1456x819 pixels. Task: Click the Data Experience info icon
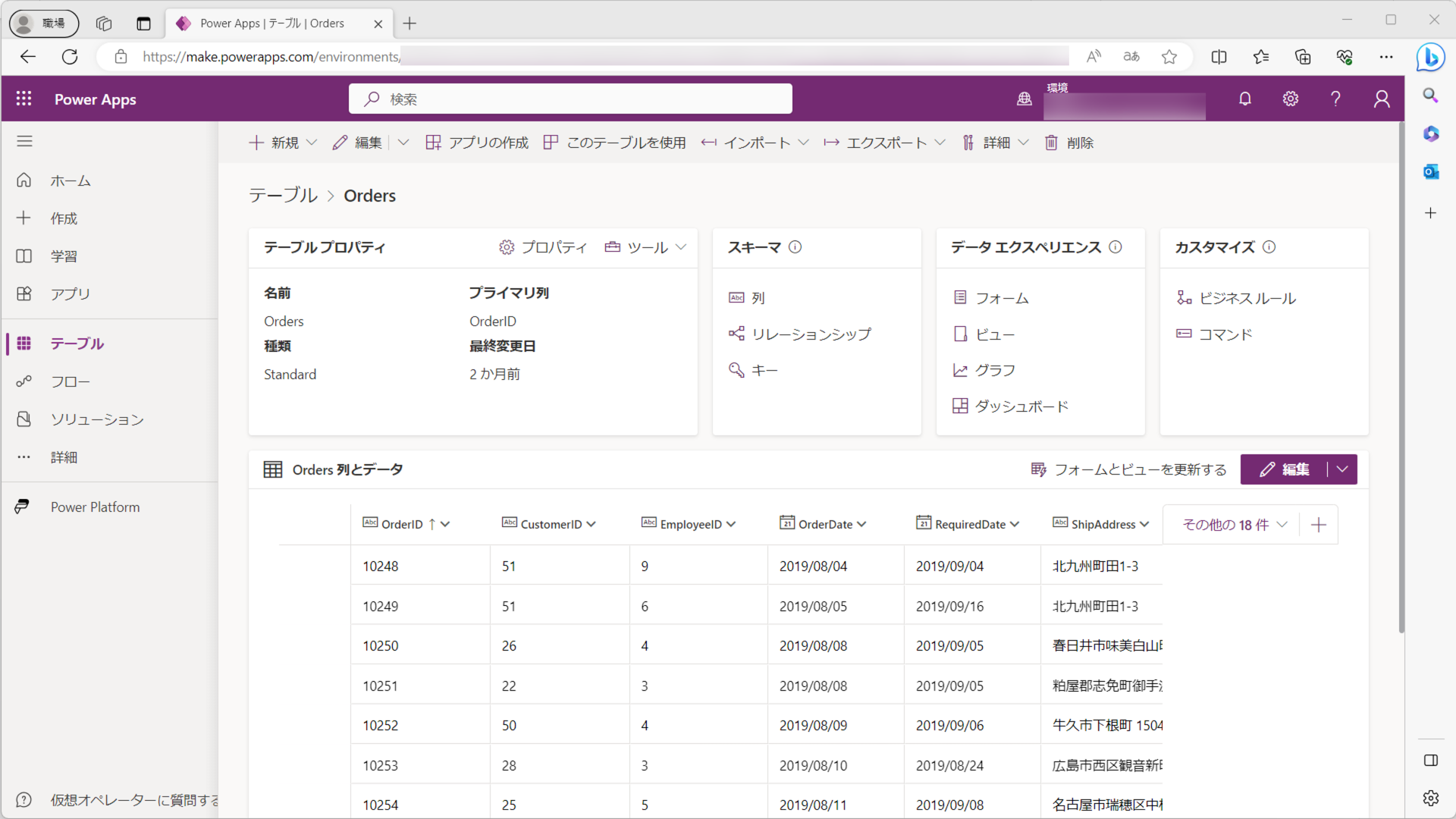click(x=1115, y=247)
